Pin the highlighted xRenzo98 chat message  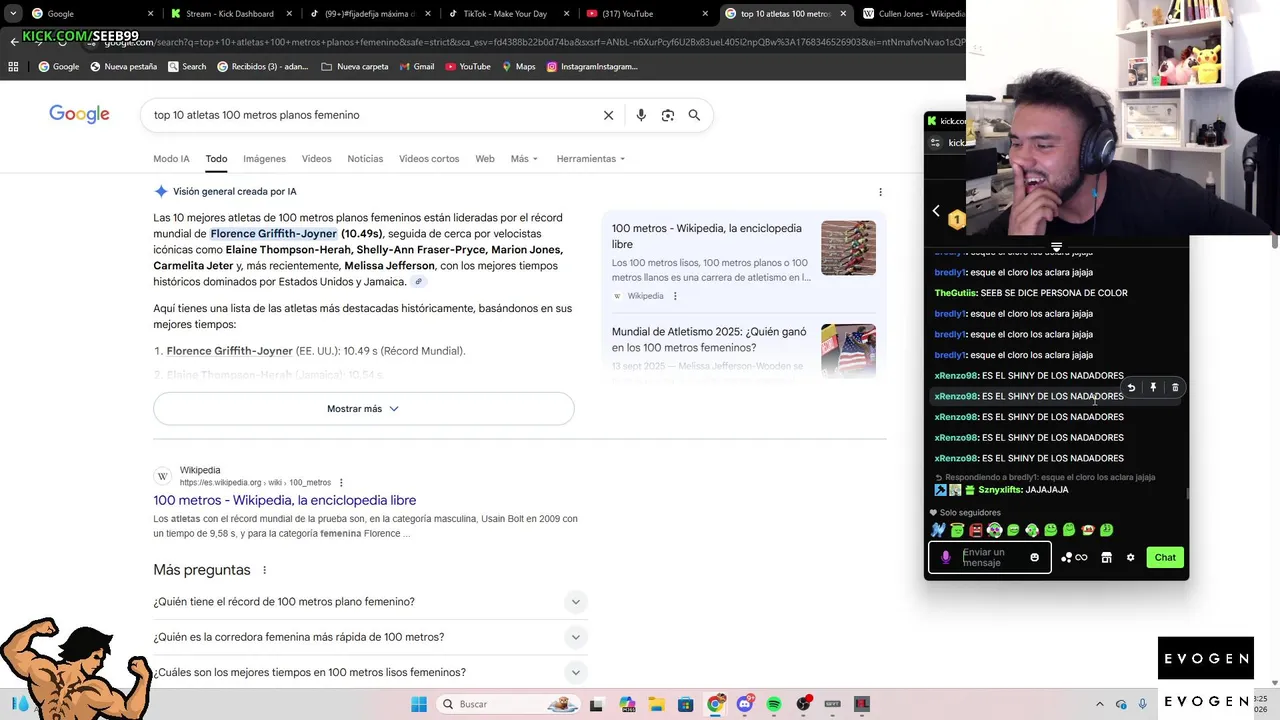click(x=1153, y=388)
